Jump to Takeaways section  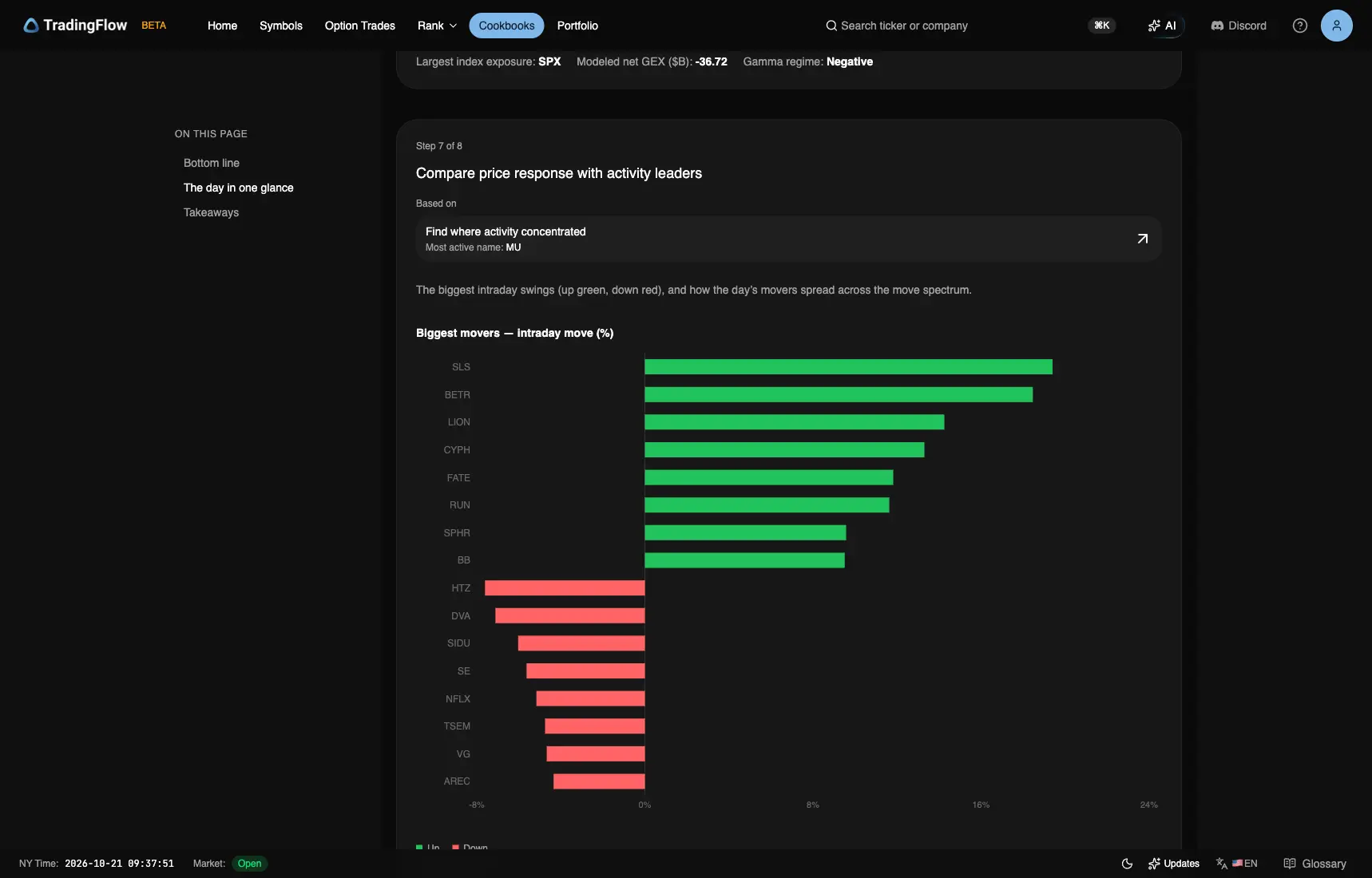point(212,212)
